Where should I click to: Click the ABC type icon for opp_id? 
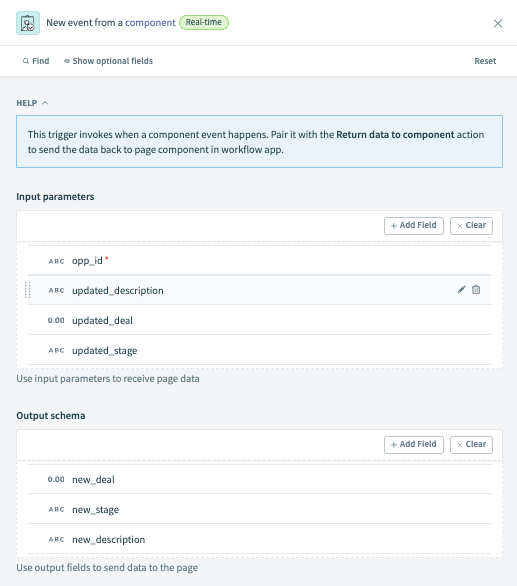pos(56,261)
